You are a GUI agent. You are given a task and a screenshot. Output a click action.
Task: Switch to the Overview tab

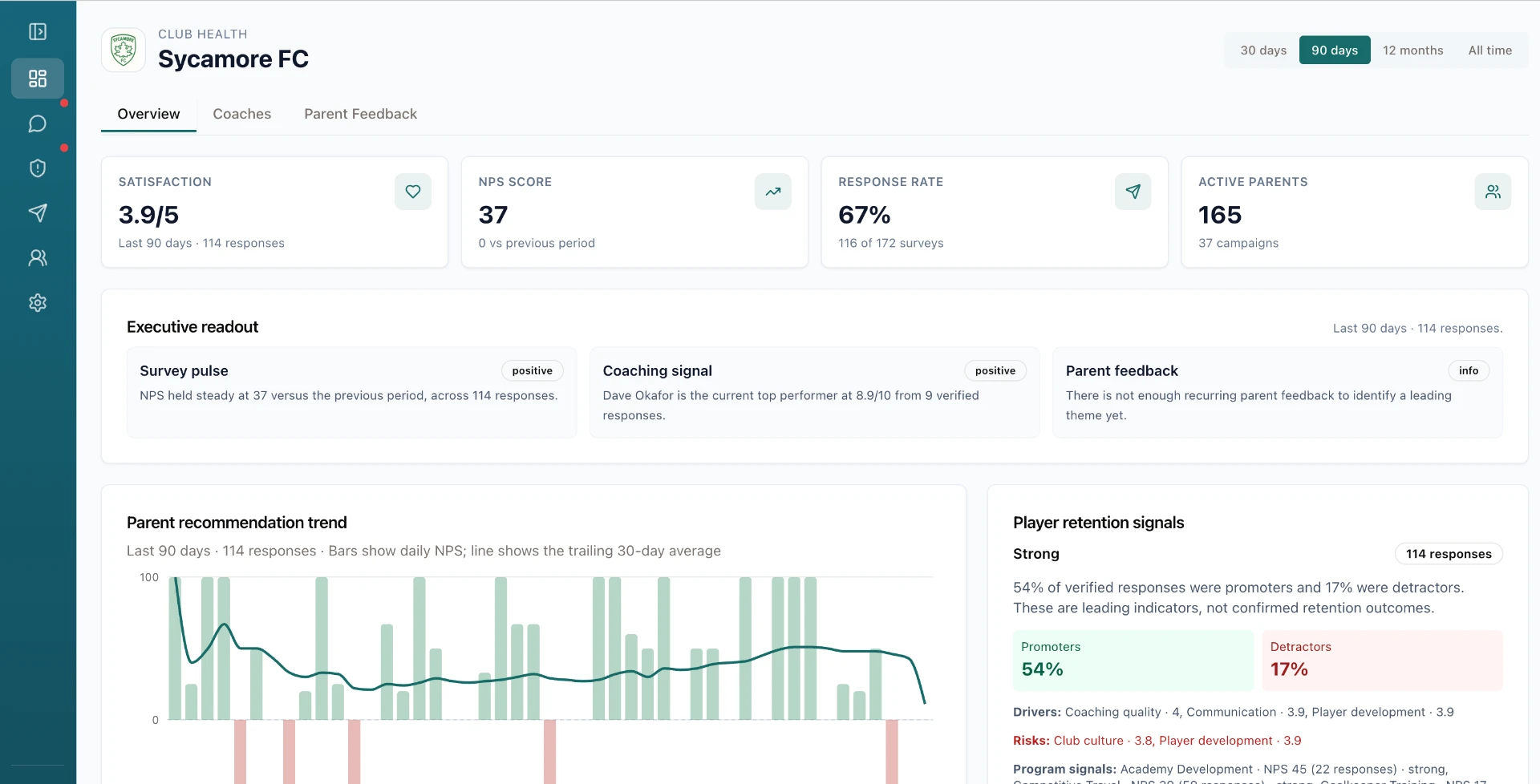click(148, 114)
